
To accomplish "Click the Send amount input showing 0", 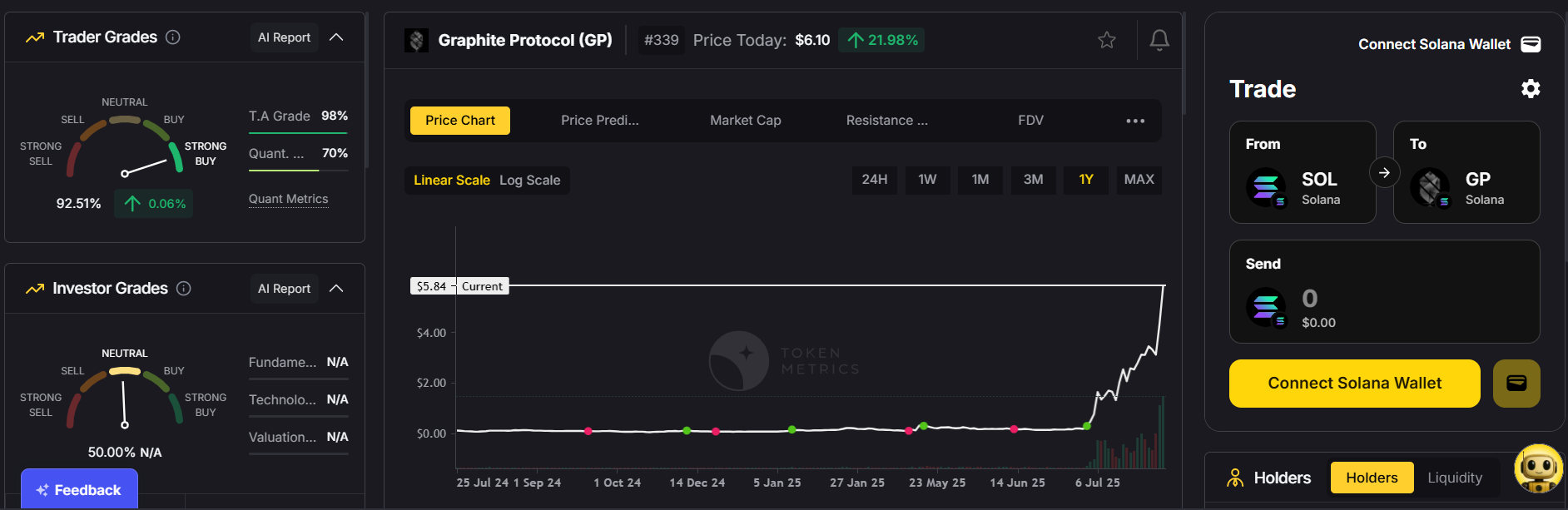I will tap(1309, 299).
